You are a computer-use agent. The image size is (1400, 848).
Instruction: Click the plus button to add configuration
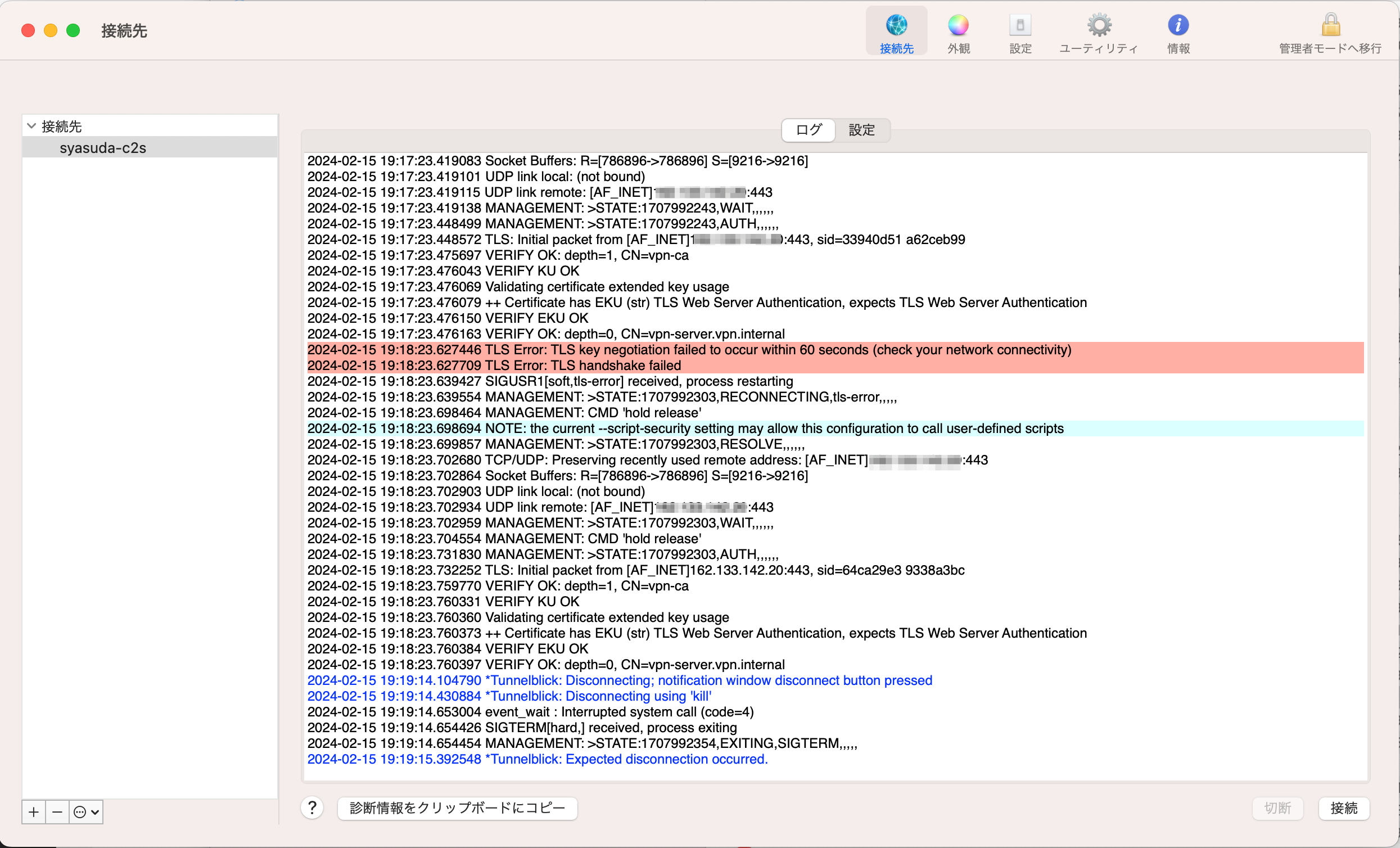[34, 811]
